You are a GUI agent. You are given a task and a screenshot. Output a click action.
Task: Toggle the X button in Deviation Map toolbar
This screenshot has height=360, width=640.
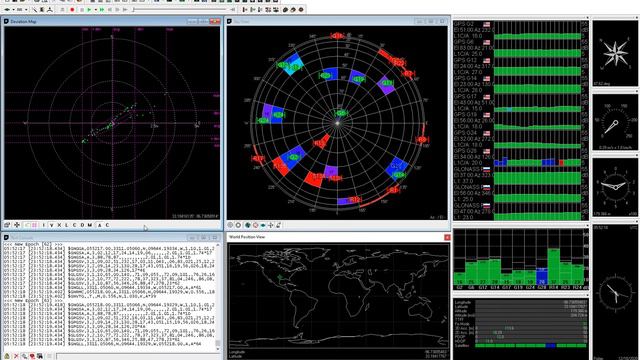point(59,225)
